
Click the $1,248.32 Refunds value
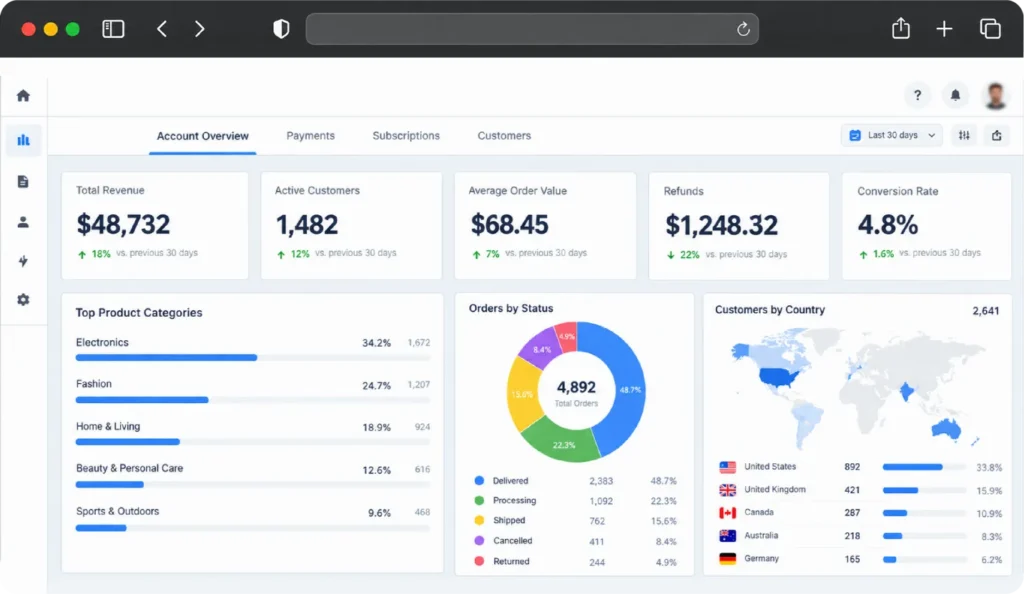point(722,226)
